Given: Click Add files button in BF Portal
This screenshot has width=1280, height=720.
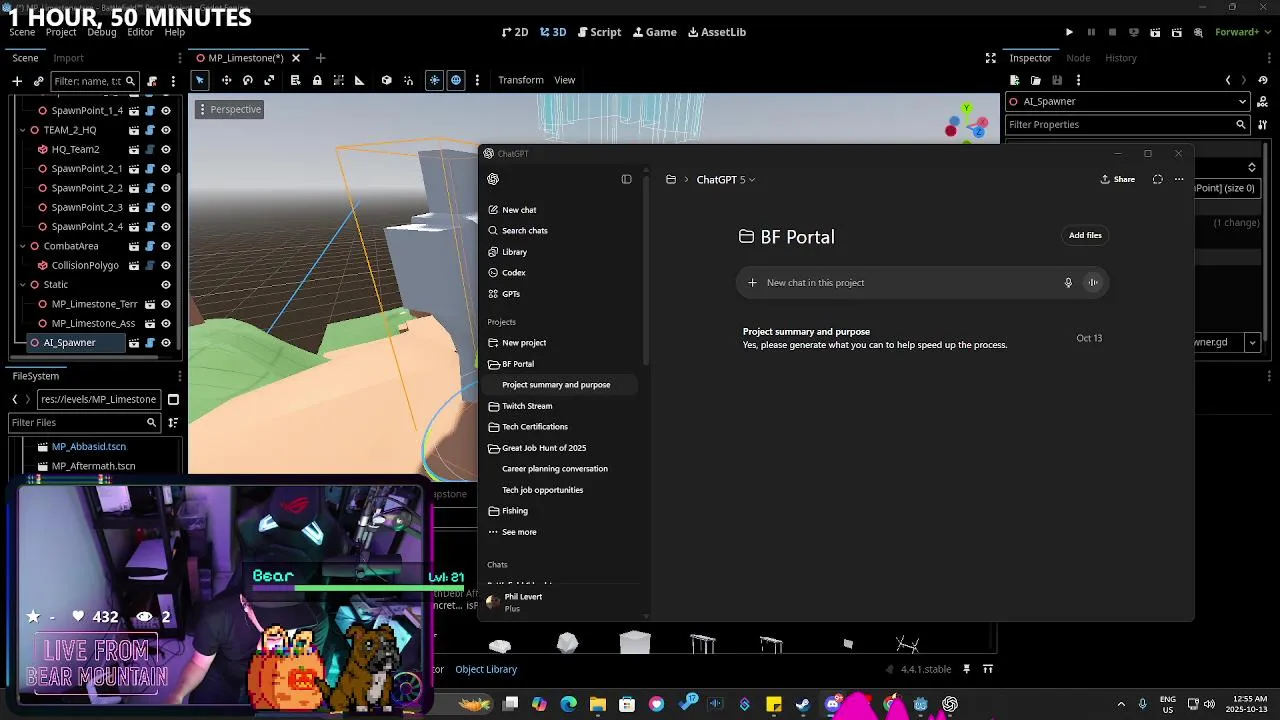Looking at the screenshot, I should (x=1085, y=236).
